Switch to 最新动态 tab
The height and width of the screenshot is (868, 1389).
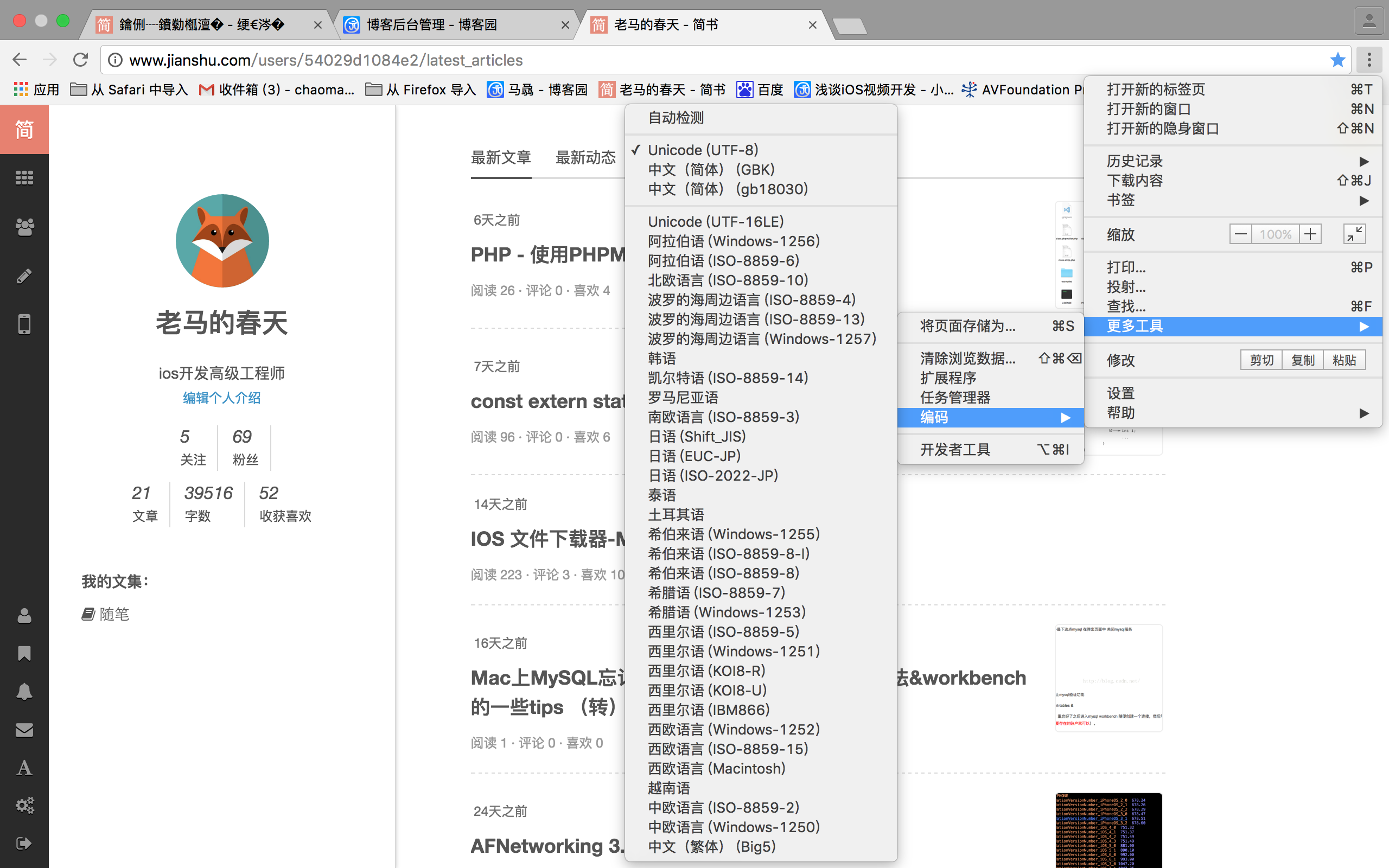(x=585, y=157)
